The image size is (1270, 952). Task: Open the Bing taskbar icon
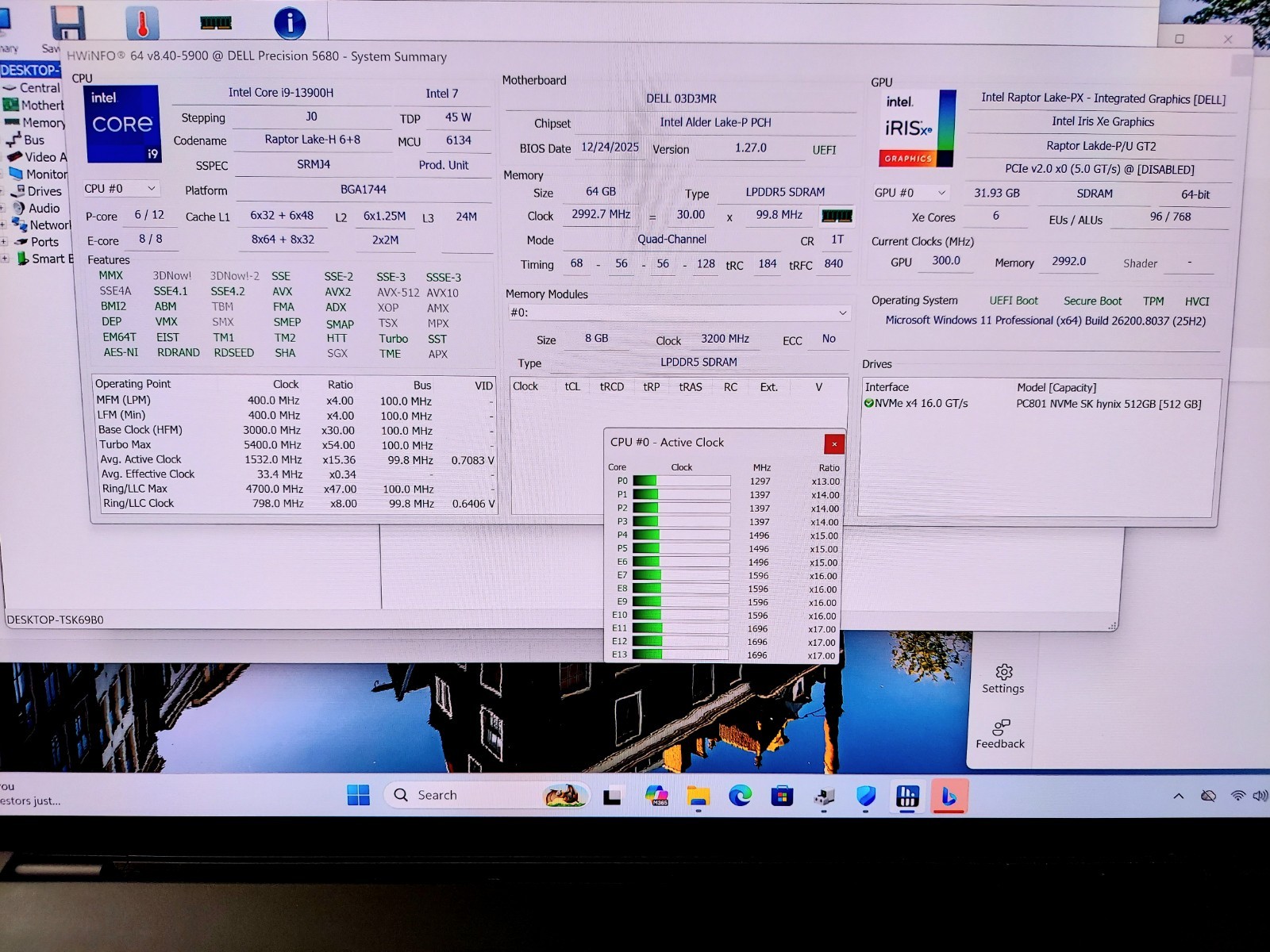[x=949, y=796]
